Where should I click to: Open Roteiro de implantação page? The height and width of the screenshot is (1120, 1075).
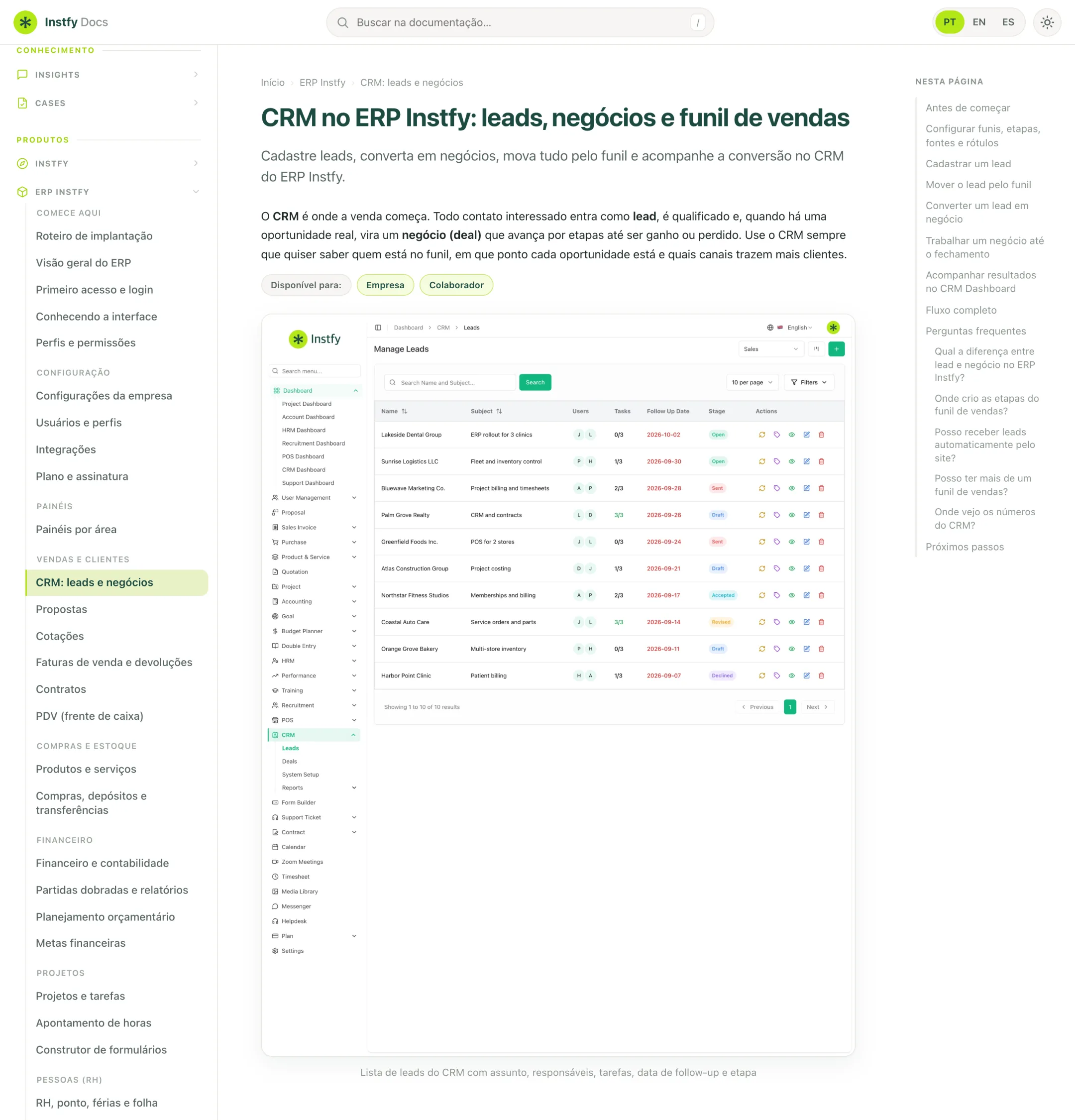click(94, 236)
